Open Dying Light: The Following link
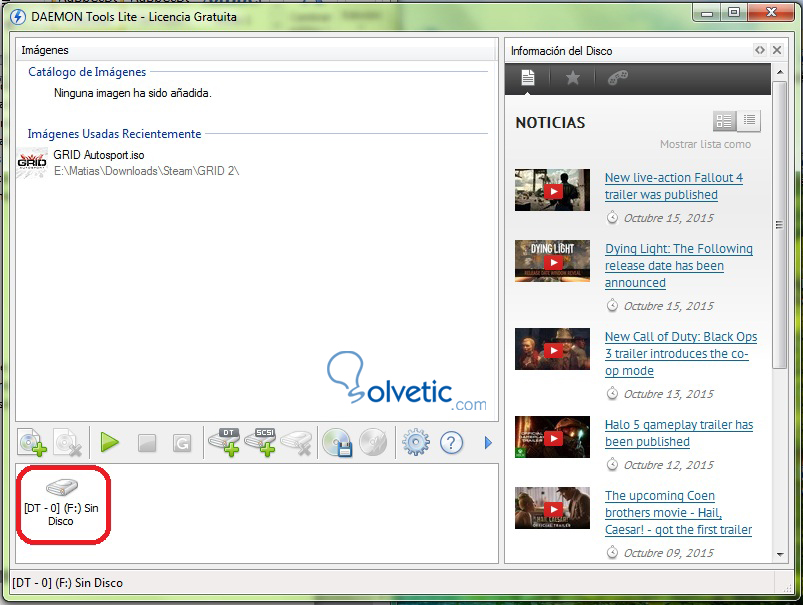The height and width of the screenshot is (605, 803). [679, 265]
